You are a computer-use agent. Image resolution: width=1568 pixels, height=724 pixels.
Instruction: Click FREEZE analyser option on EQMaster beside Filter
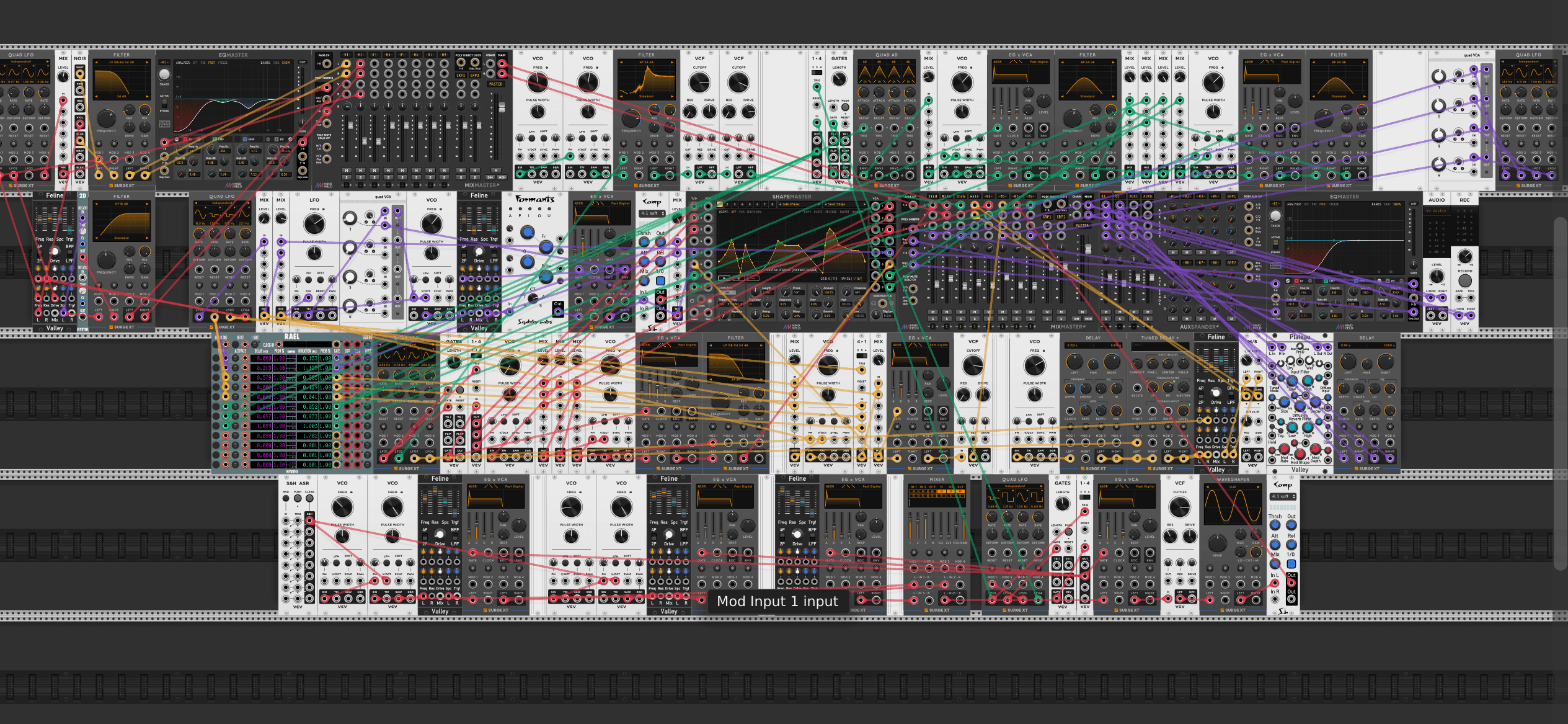tap(223, 63)
